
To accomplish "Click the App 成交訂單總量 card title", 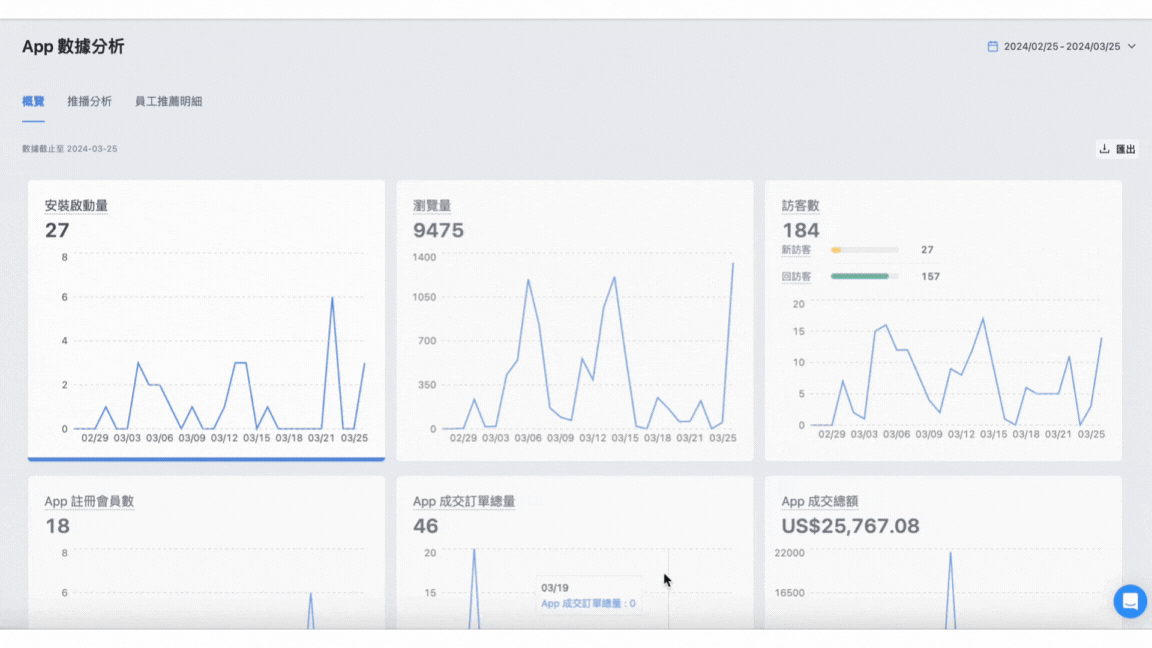I will [464, 501].
